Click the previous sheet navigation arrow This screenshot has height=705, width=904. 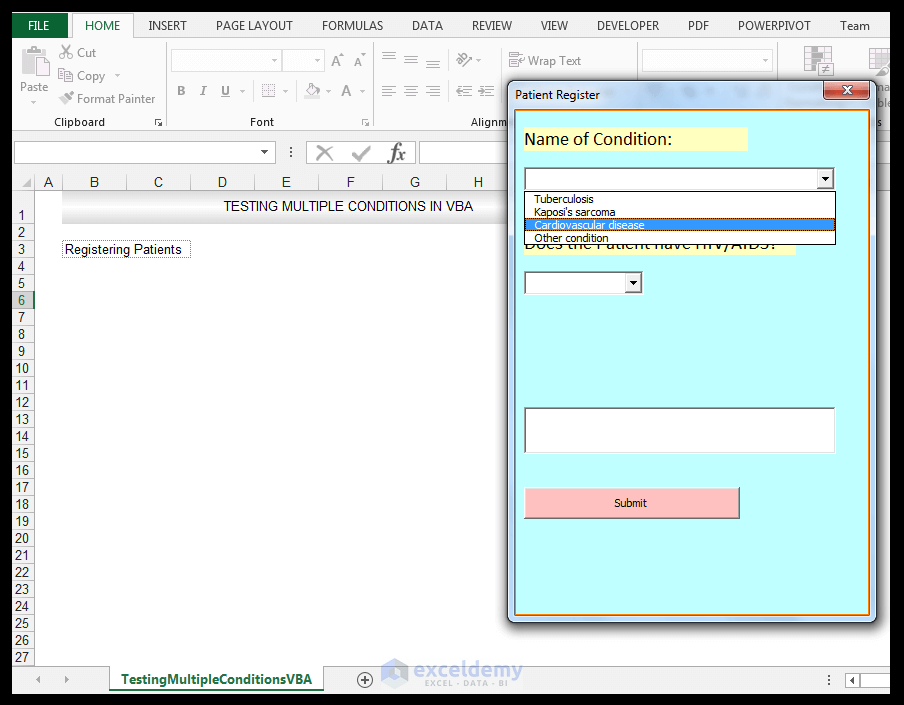click(38, 680)
